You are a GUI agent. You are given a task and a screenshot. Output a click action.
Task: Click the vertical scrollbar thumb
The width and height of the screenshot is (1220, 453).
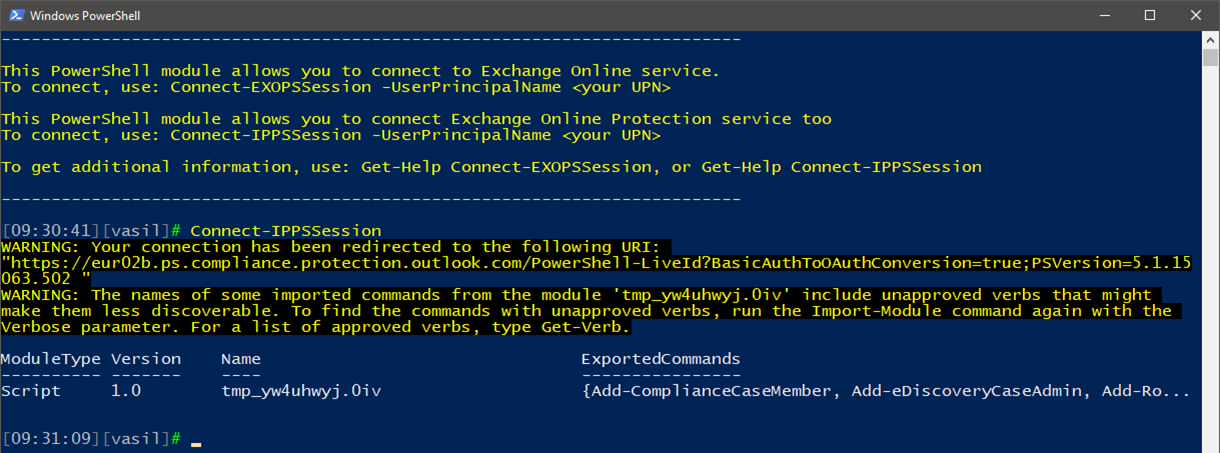[1210, 57]
